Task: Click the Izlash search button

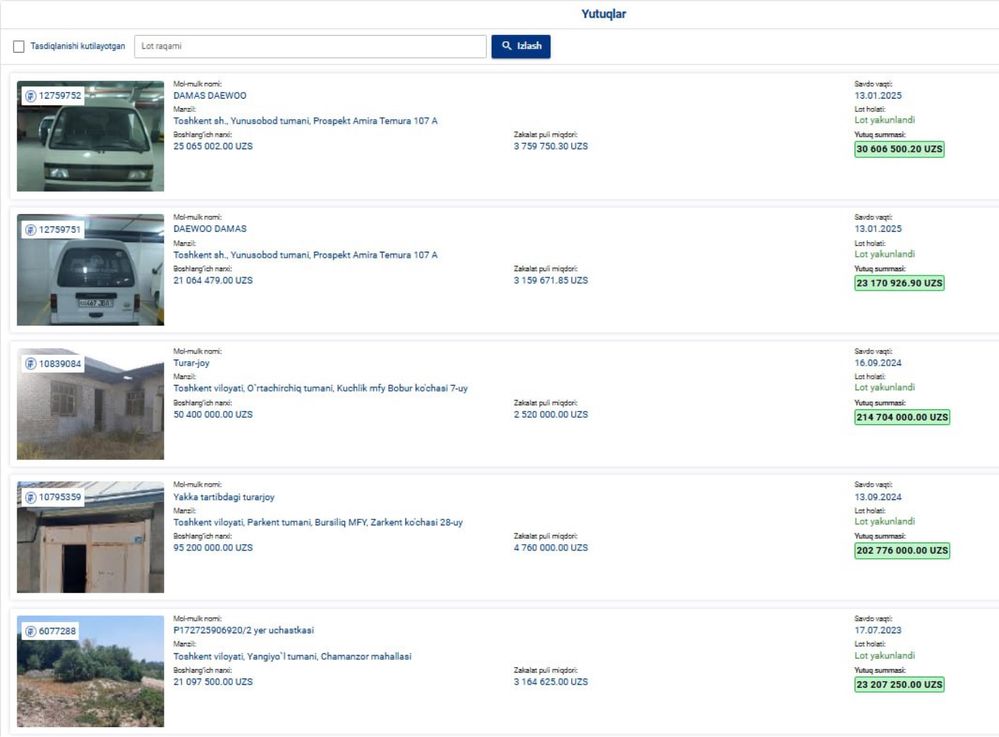Action: pyautogui.click(x=521, y=47)
